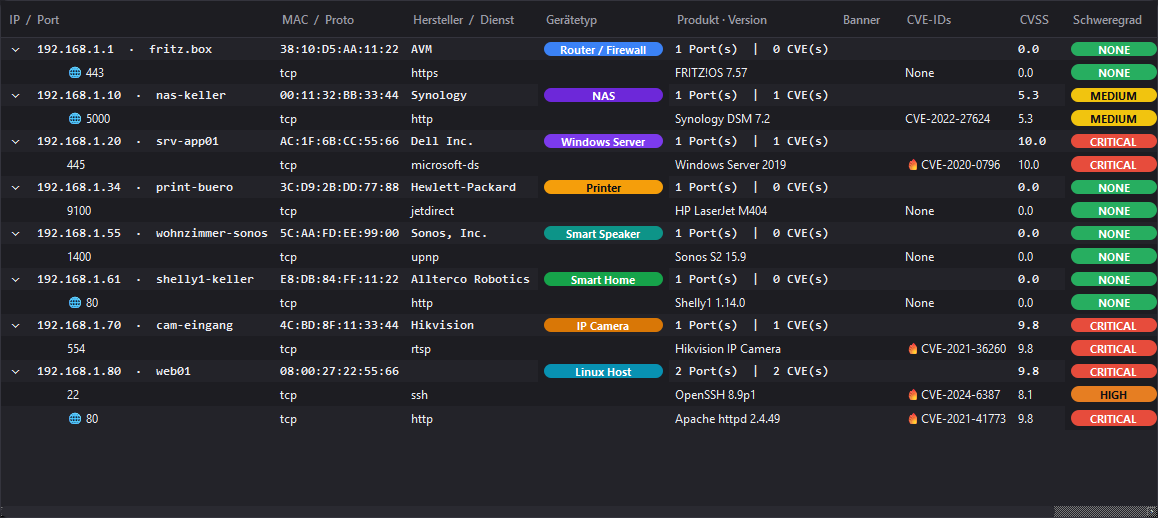Click the CVE-2021-36260 text
Viewport: 1158px width, 518px height.
point(963,348)
